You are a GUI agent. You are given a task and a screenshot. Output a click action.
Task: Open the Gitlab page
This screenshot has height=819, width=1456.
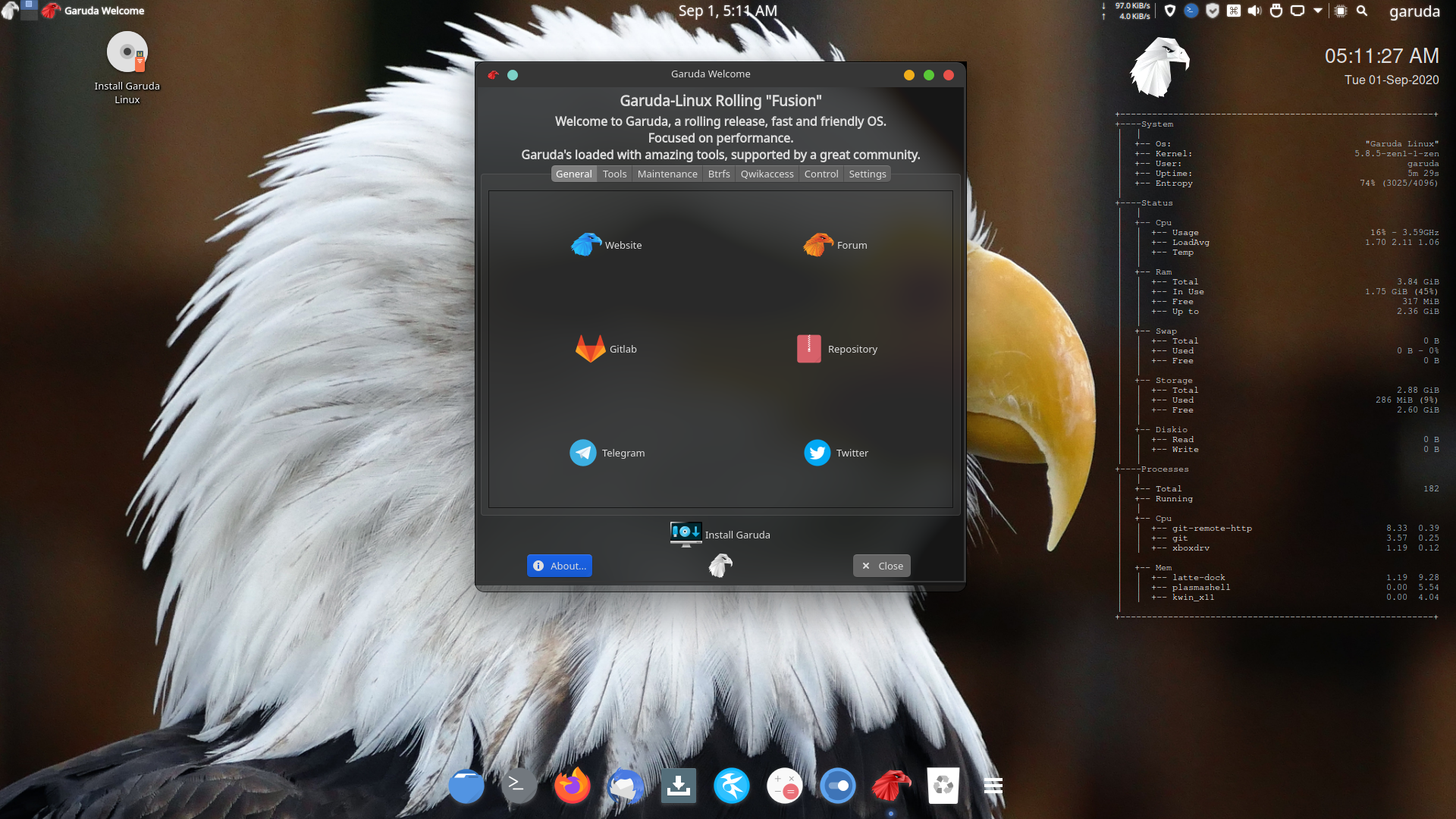[x=606, y=349]
